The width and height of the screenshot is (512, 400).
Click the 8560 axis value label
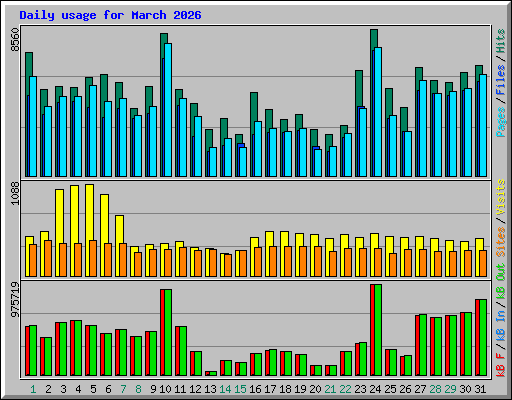click(x=15, y=40)
